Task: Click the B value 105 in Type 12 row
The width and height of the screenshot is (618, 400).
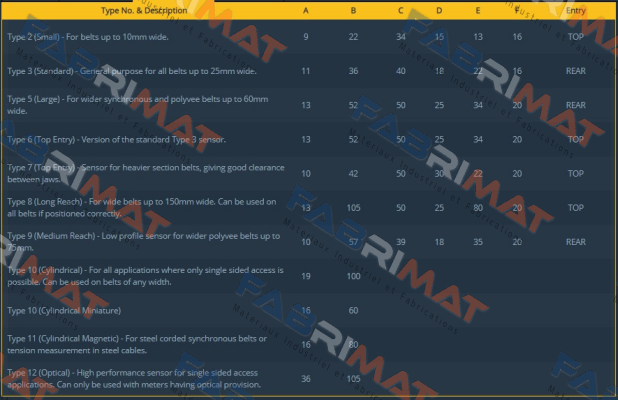Action: tap(354, 379)
